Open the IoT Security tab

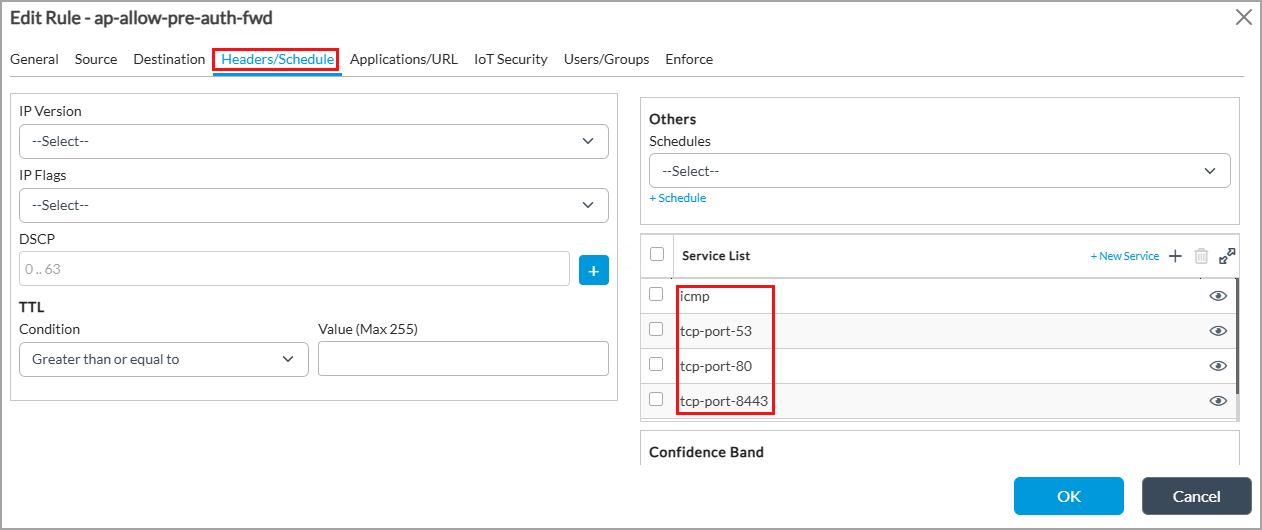click(511, 59)
